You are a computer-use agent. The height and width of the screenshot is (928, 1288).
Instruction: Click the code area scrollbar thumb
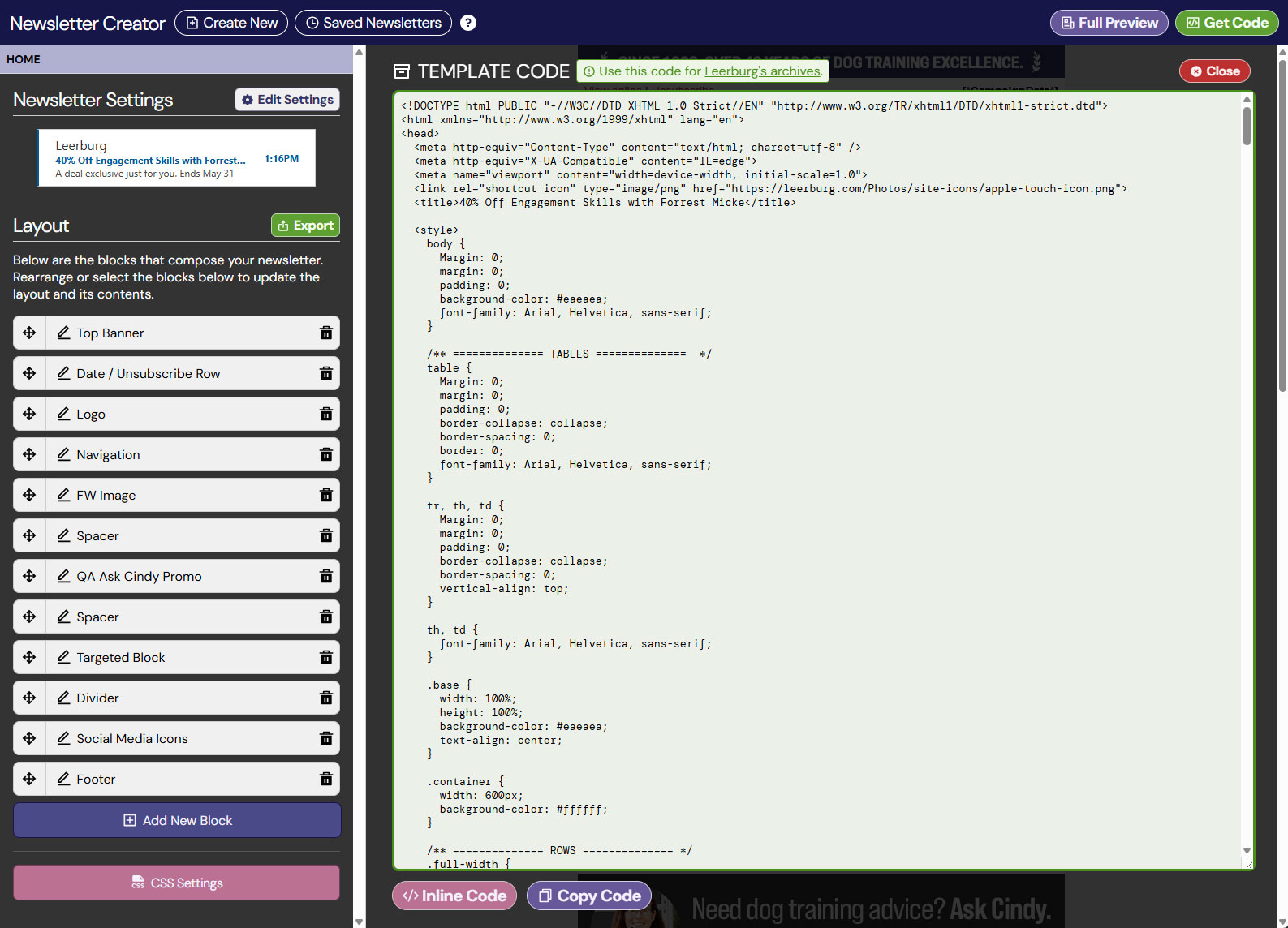pyautogui.click(x=1247, y=126)
